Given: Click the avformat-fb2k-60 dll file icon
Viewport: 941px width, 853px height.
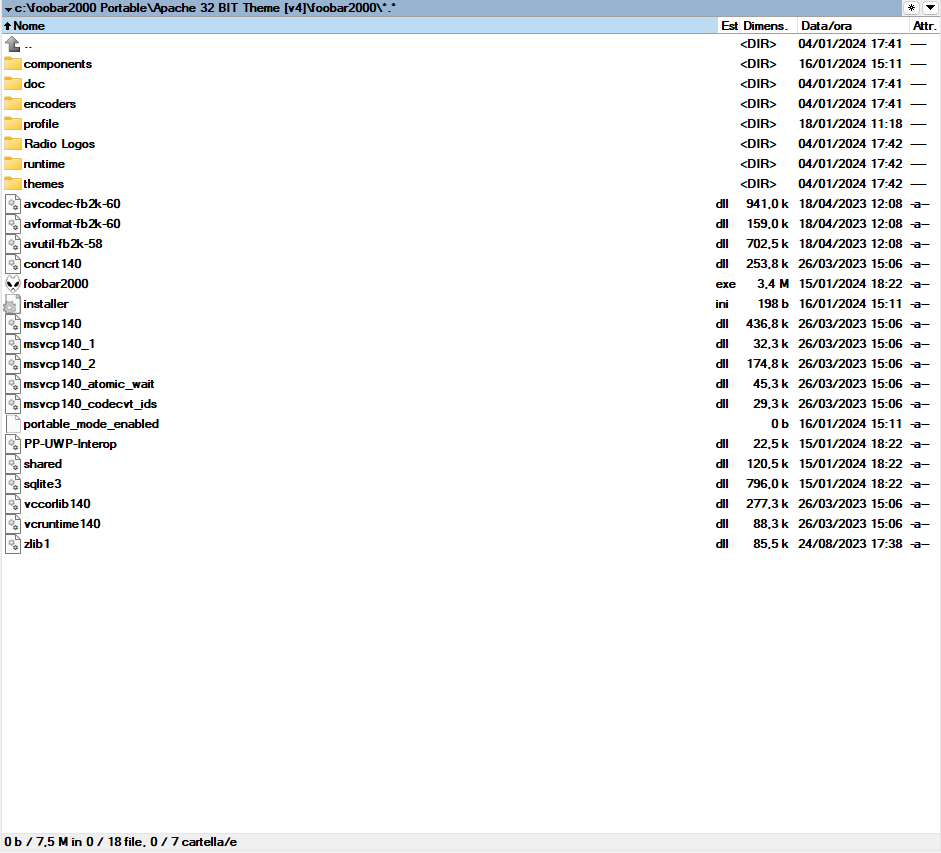Looking at the screenshot, I should (13, 224).
